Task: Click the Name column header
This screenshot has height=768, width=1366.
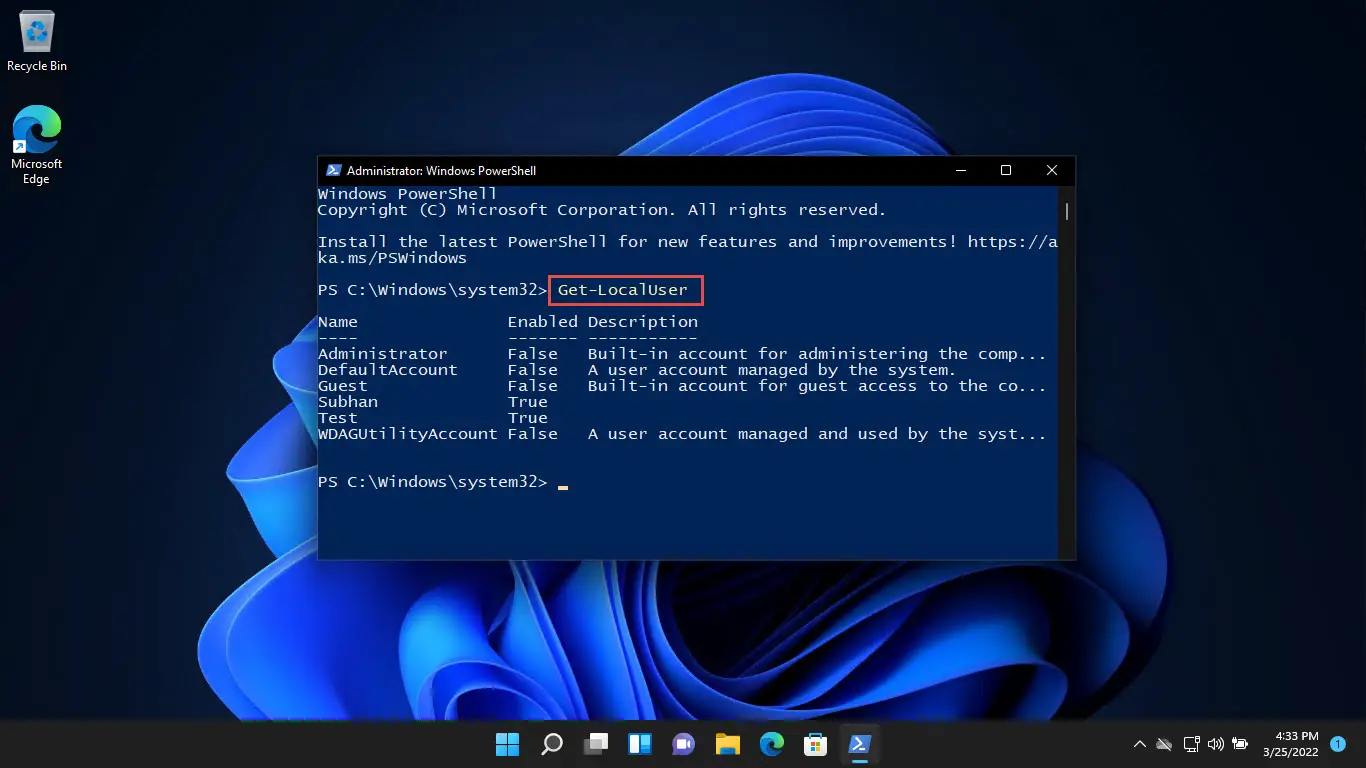Action: pyautogui.click(x=338, y=322)
